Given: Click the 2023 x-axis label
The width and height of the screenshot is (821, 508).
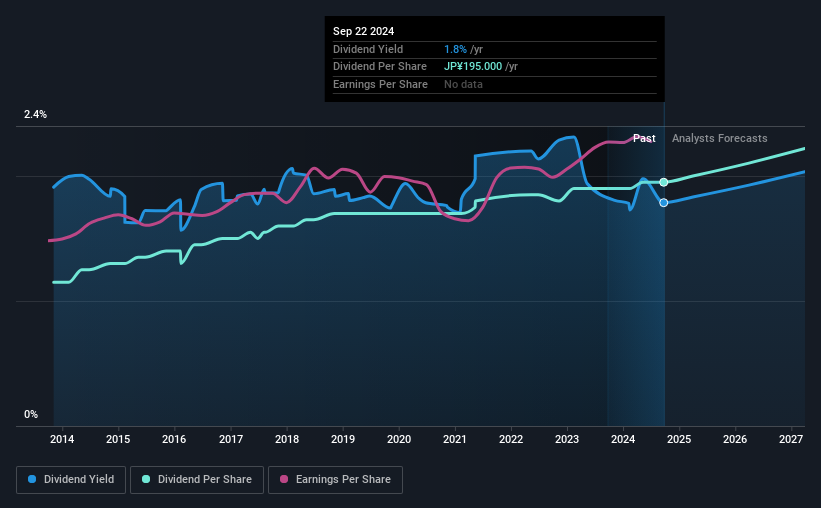Looking at the screenshot, I should pos(567,439).
